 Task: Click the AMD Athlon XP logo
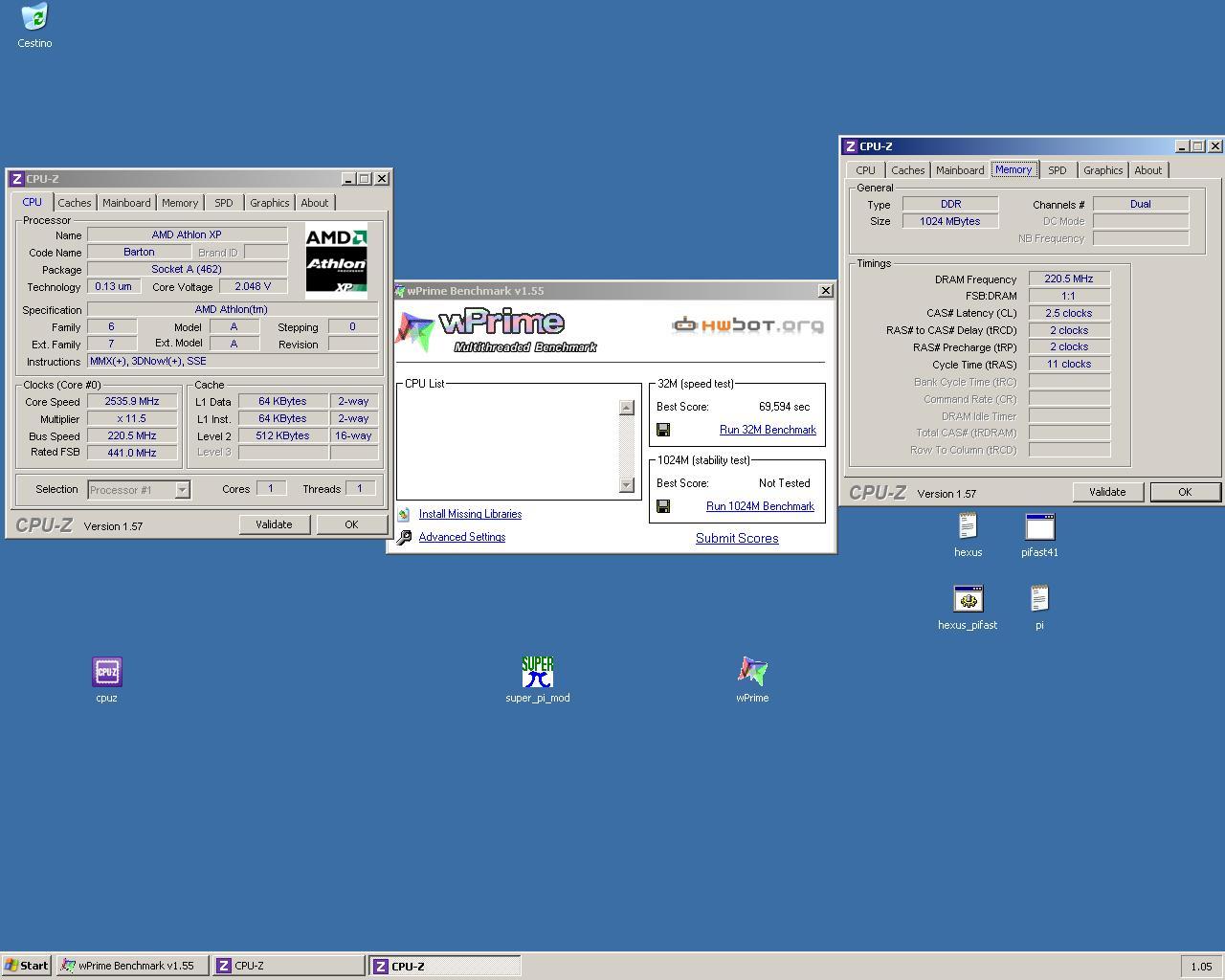(x=336, y=261)
